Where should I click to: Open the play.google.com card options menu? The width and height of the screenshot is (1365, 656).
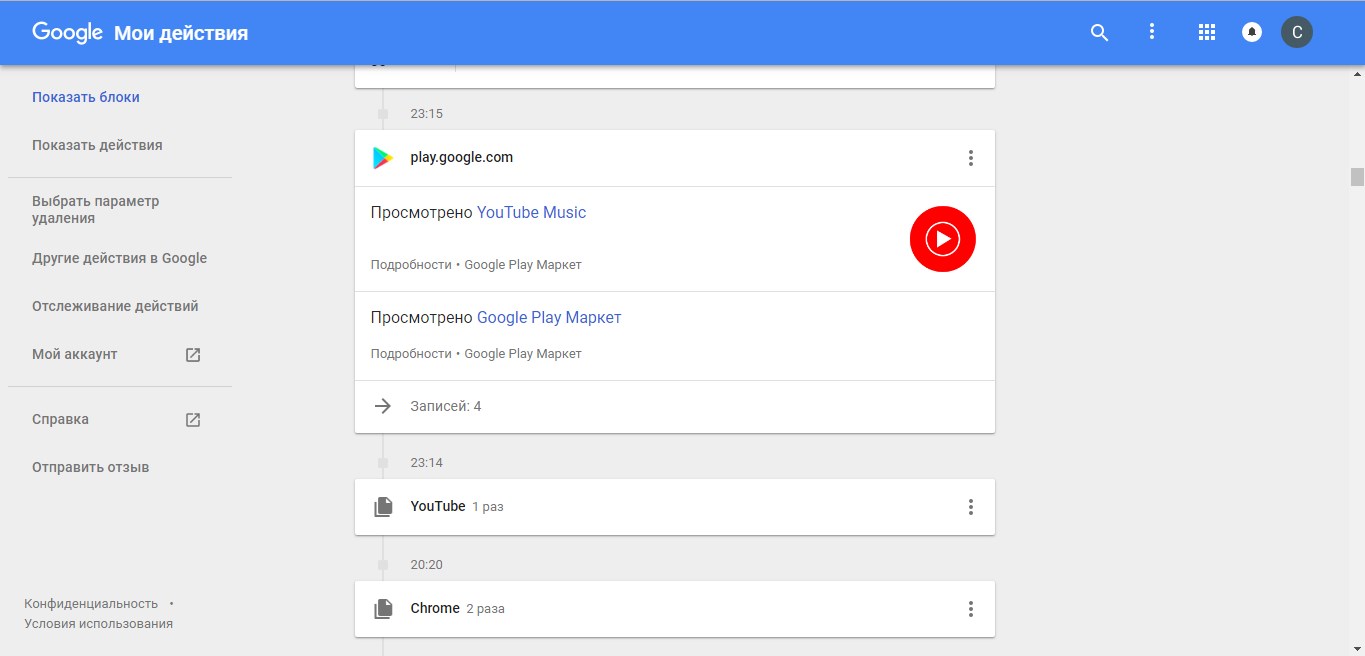(x=970, y=158)
